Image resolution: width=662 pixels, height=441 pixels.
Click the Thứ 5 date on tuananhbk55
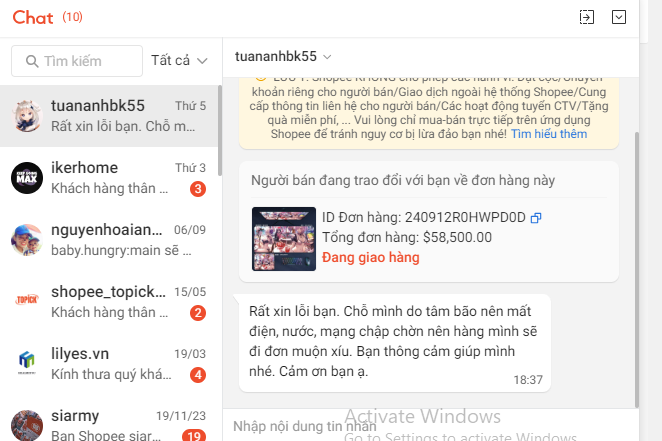tap(190, 106)
